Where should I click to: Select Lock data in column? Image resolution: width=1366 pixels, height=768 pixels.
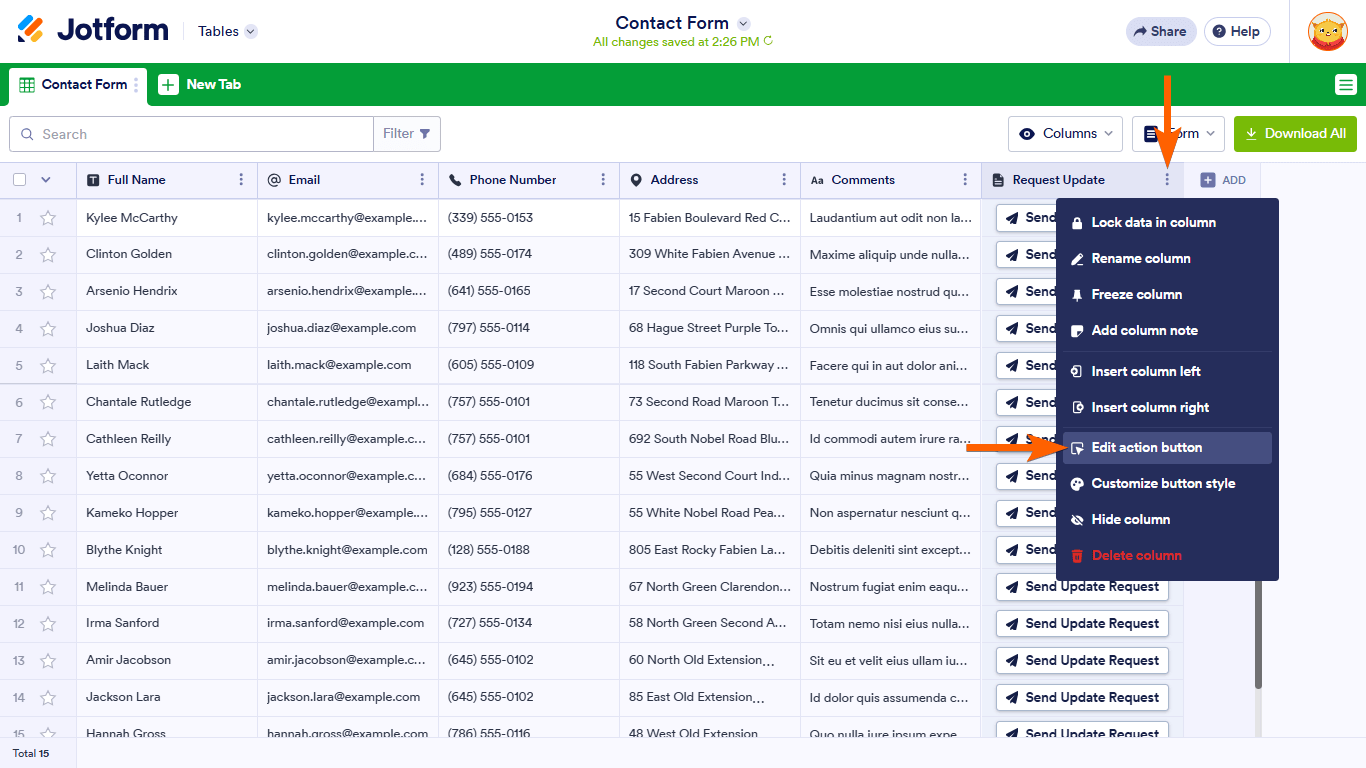click(1167, 222)
